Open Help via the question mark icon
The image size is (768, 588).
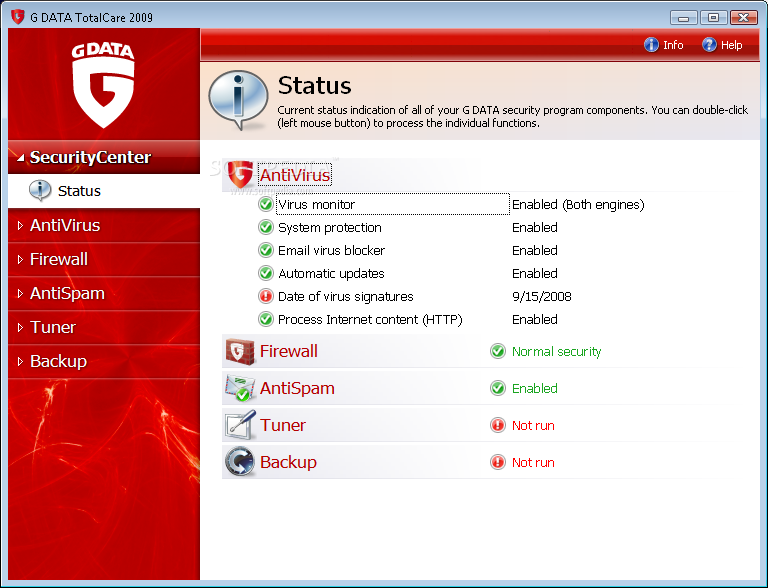pyautogui.click(x=709, y=45)
